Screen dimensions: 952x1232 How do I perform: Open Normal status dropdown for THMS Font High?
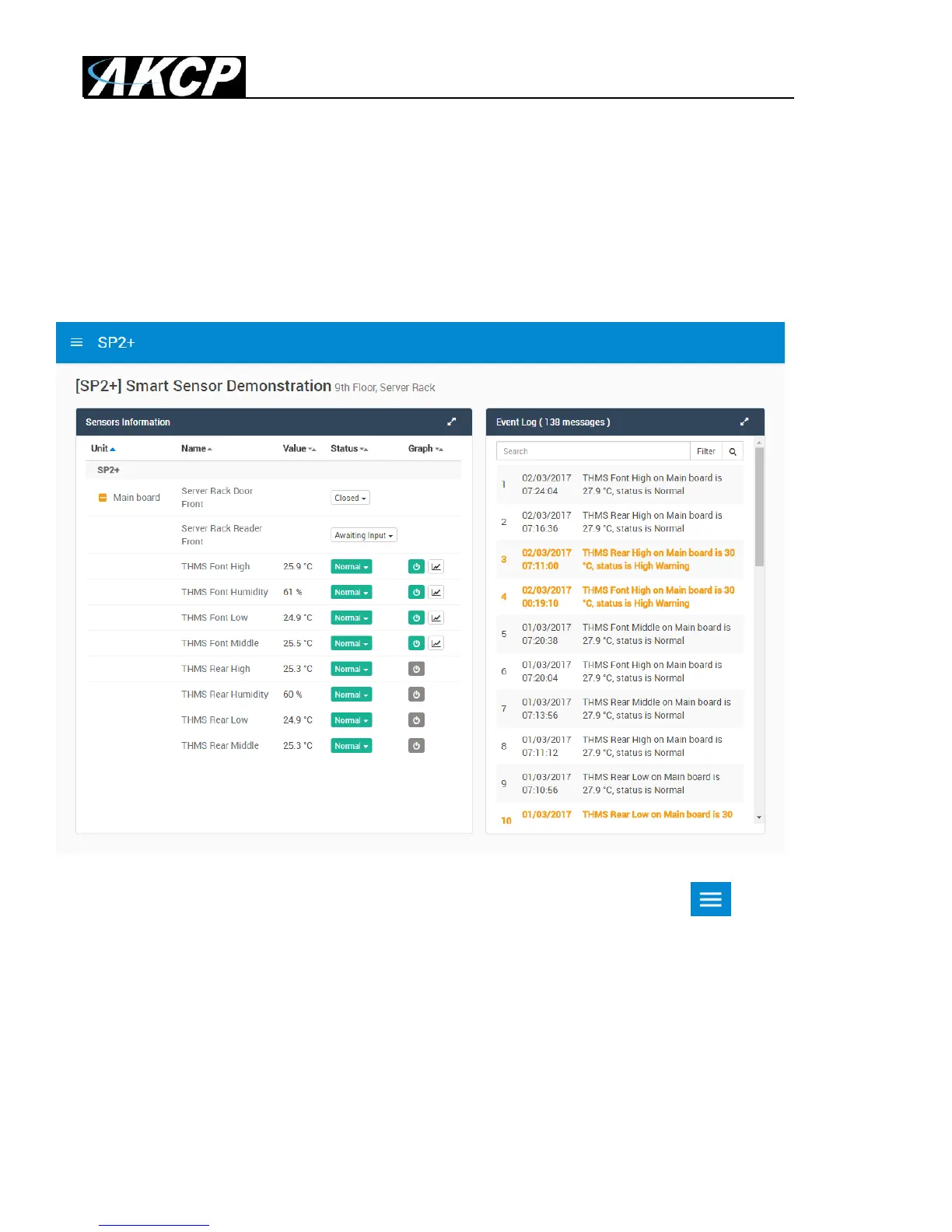[351, 567]
